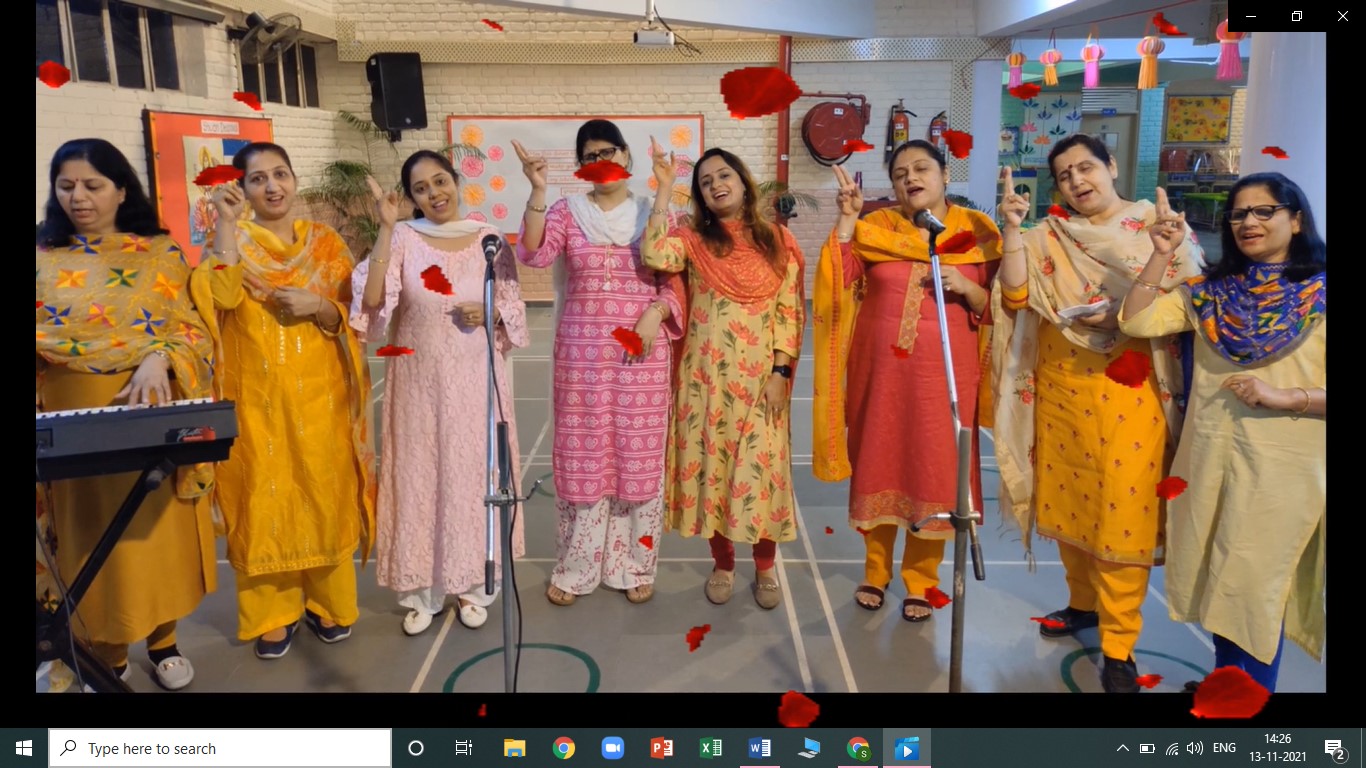Show hidden system tray icons
This screenshot has width=1366, height=768.
(1123, 748)
